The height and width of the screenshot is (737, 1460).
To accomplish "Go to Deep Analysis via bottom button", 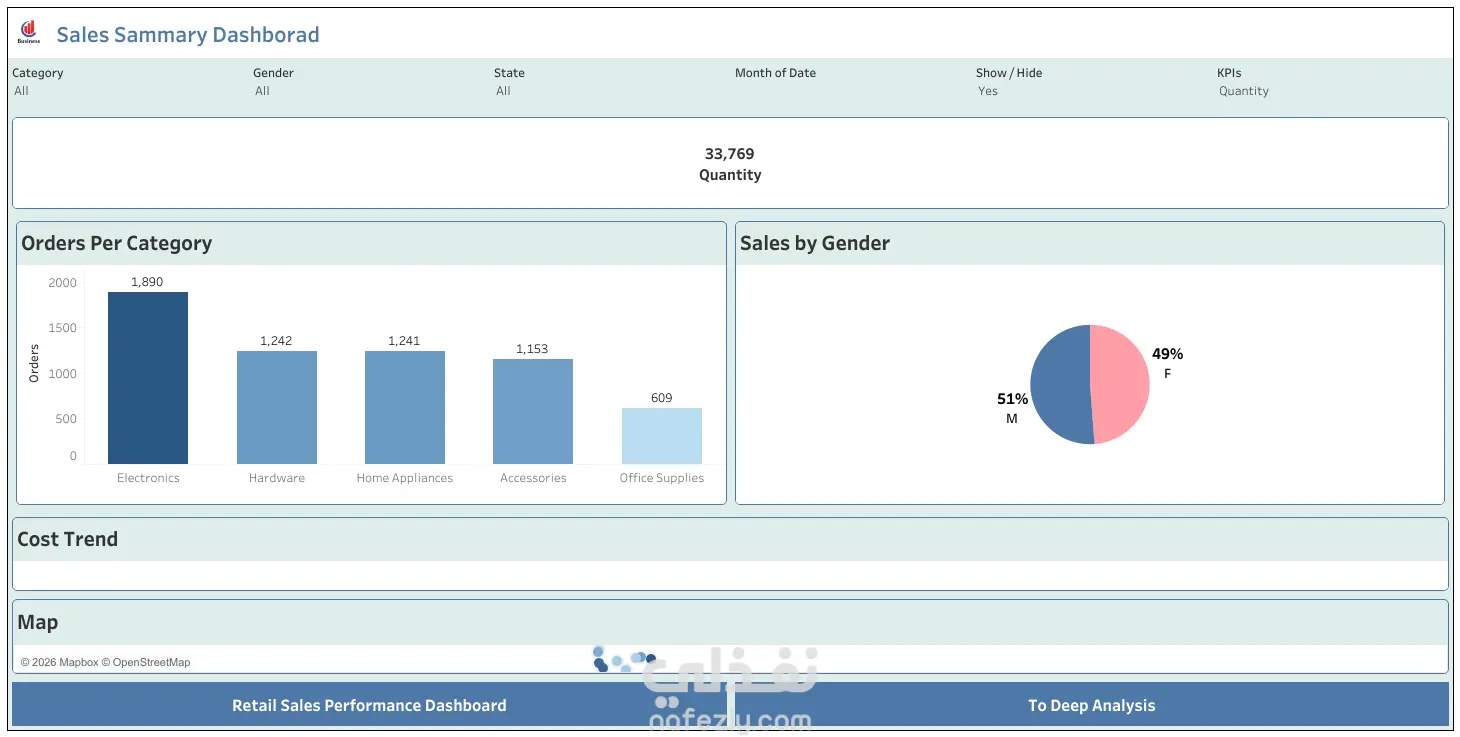I will point(1091,705).
